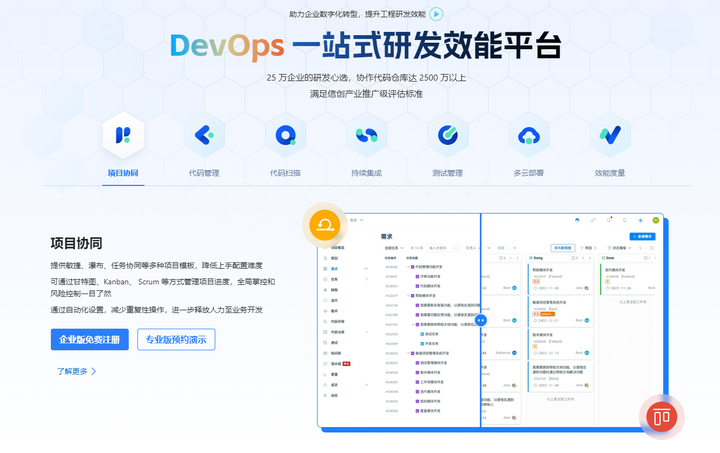Click the 成员 sidebar icon in preview

[x=326, y=385]
